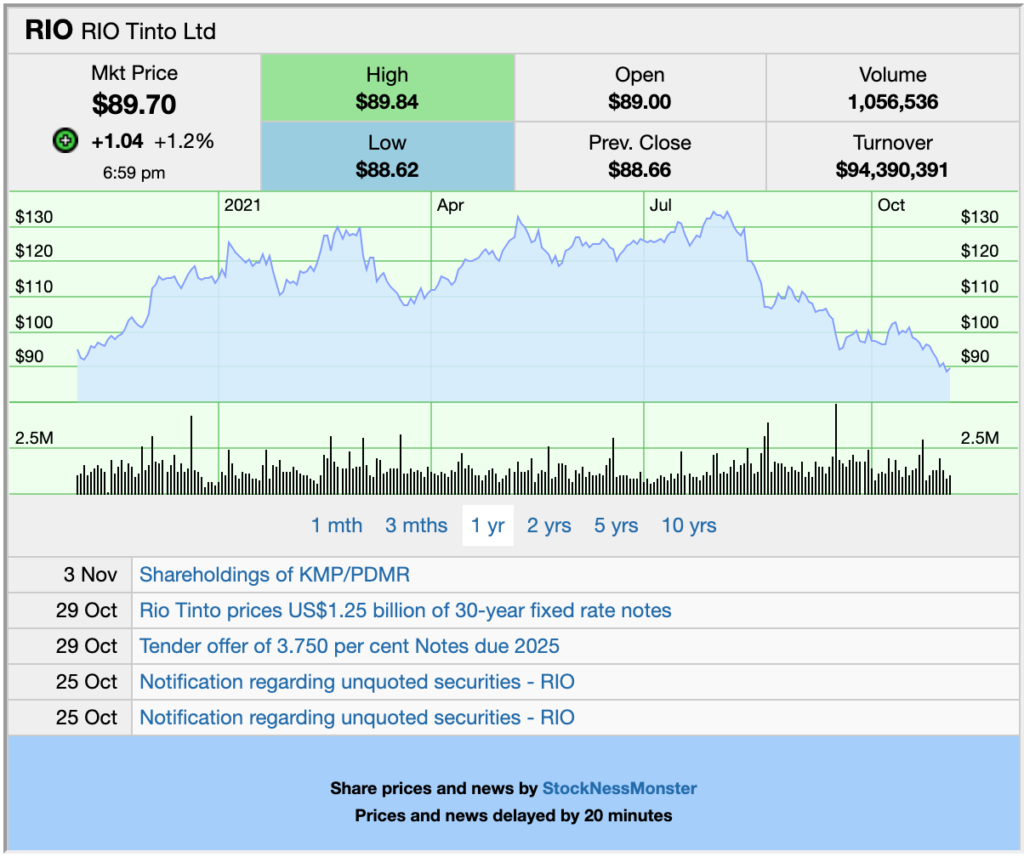Click the Oct label on chart axis

(x=891, y=205)
